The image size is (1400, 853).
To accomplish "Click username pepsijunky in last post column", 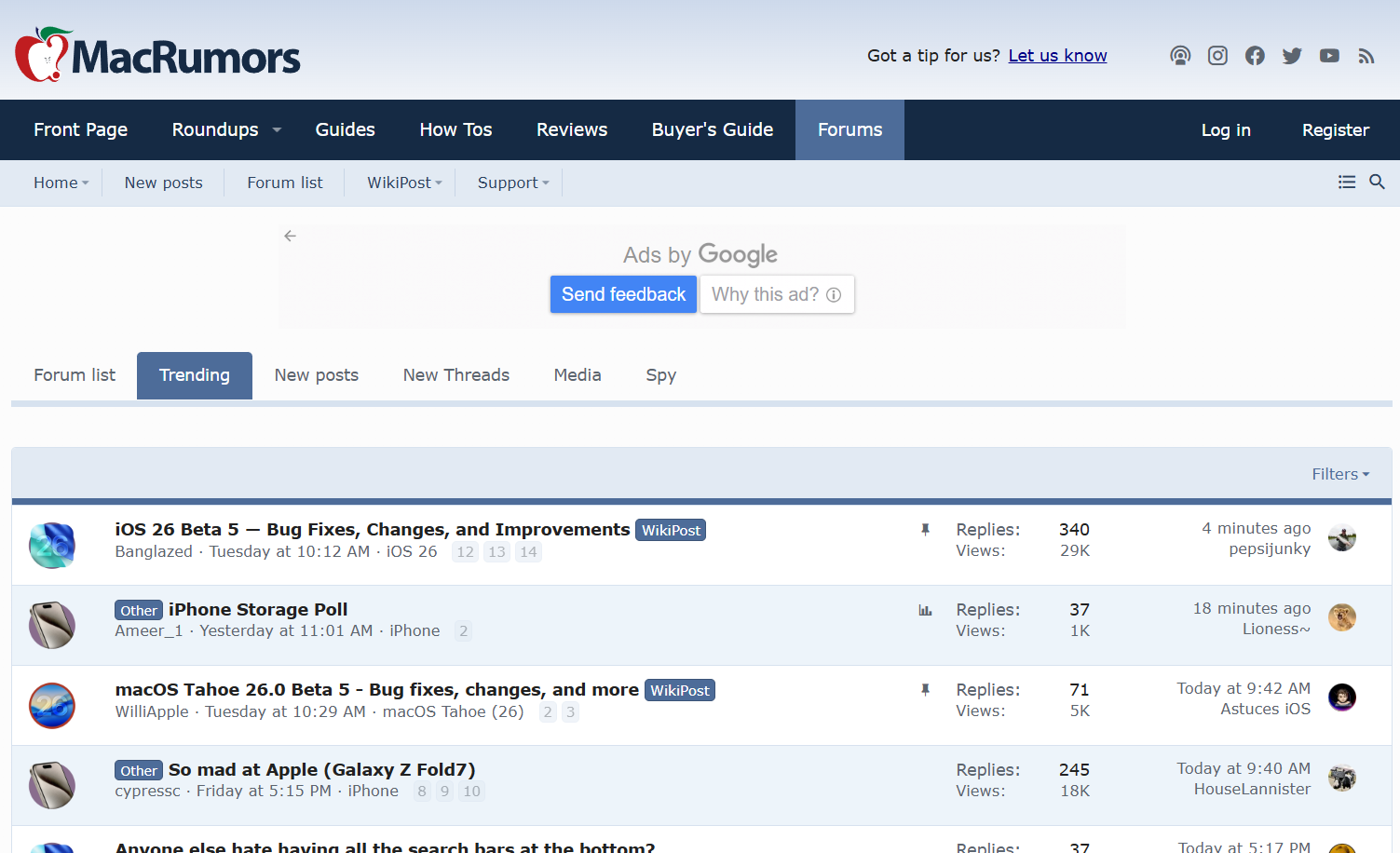I will click(x=1270, y=548).
